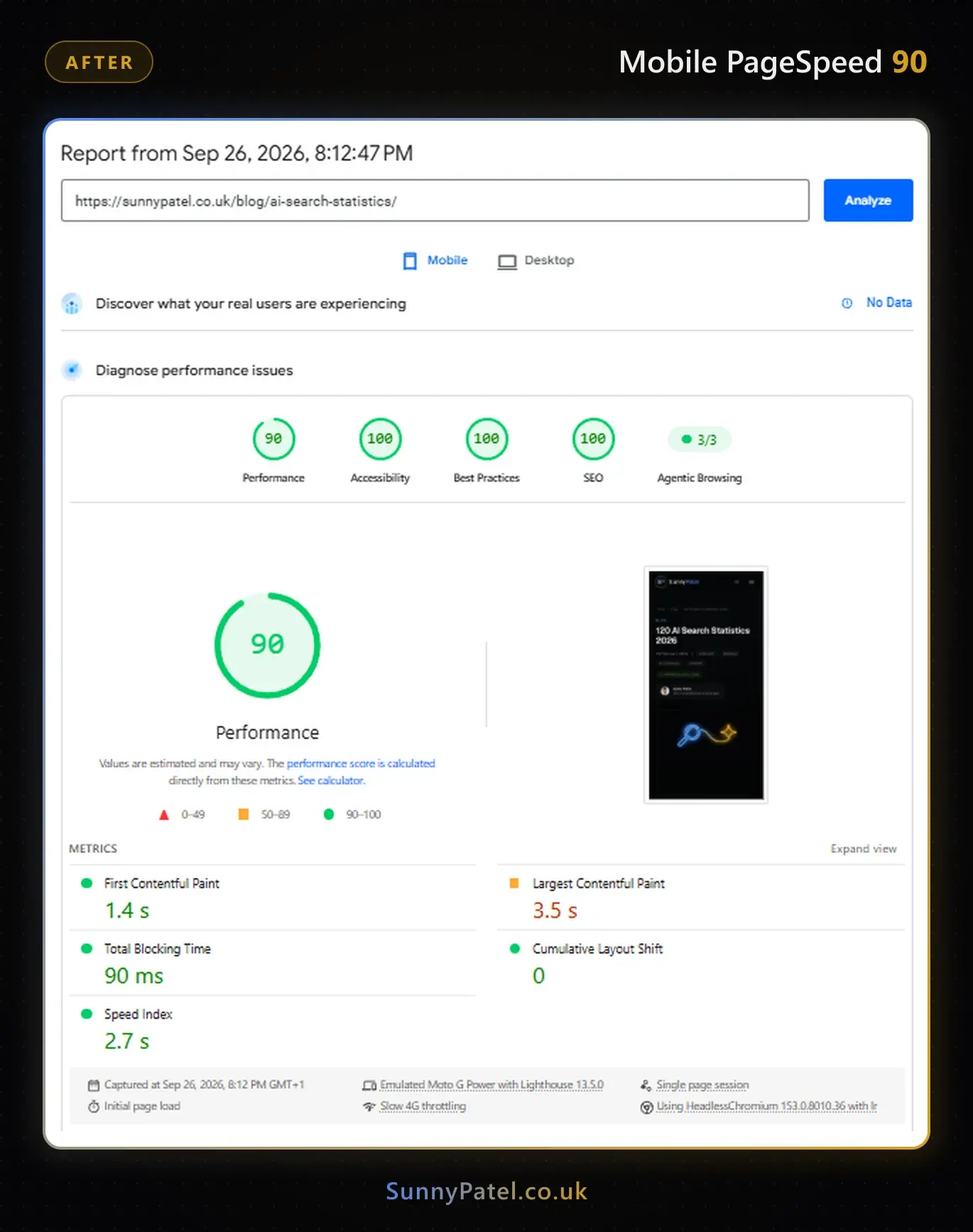Click the info icon beside No Data

click(847, 303)
